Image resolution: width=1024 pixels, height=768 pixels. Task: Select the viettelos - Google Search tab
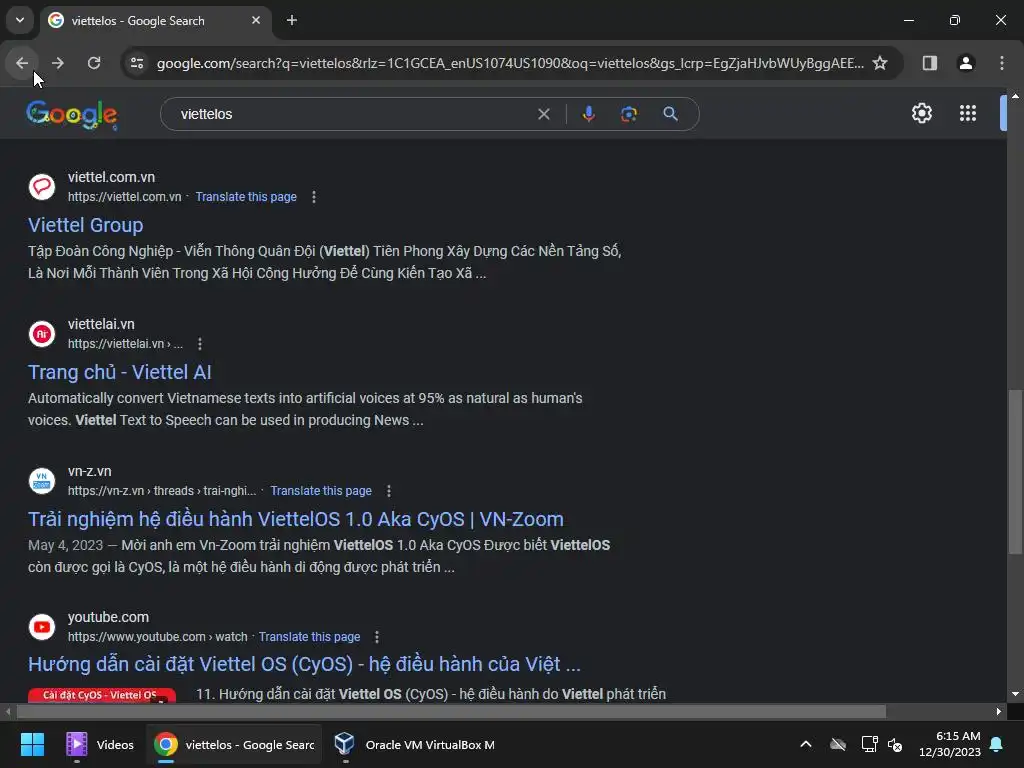(x=155, y=20)
